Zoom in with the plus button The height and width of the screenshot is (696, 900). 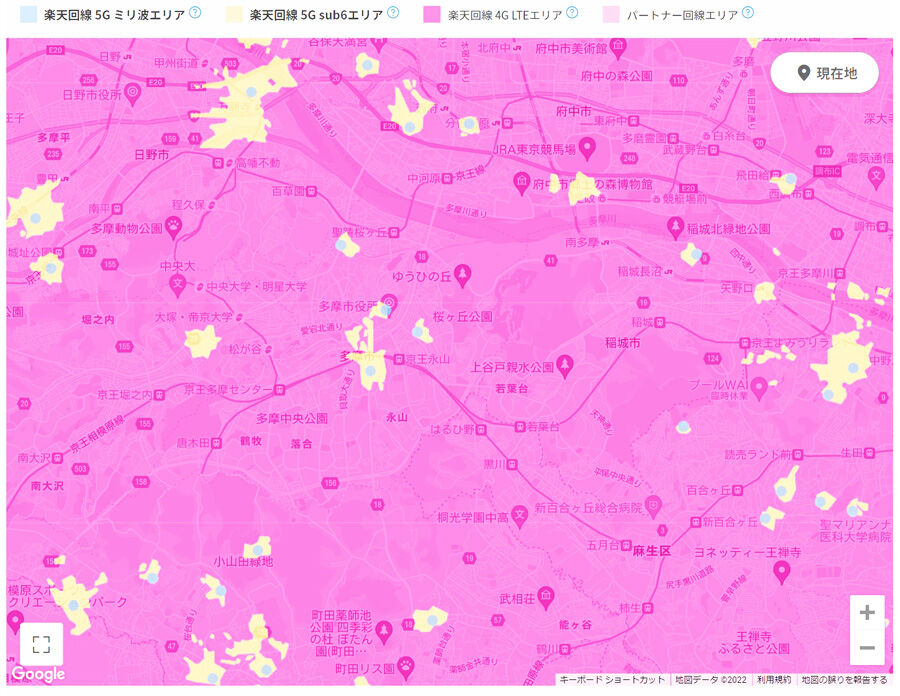867,612
